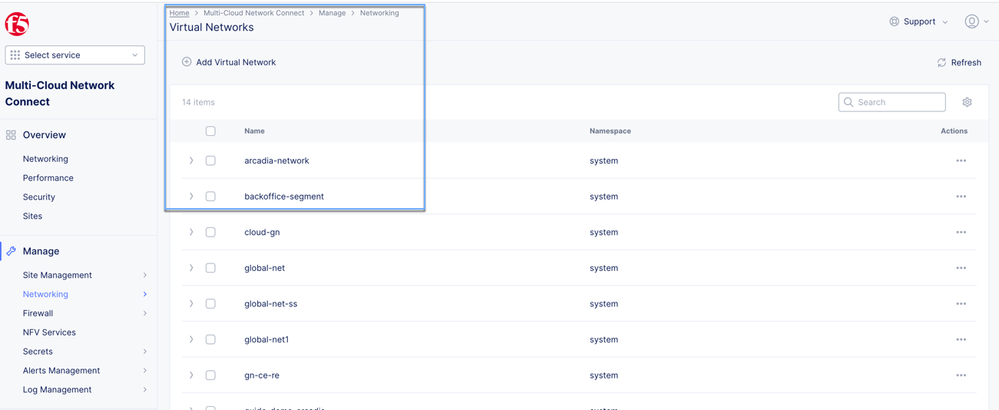Click the Manage breadcrumb
This screenshot has height=410, width=999.
click(x=333, y=13)
